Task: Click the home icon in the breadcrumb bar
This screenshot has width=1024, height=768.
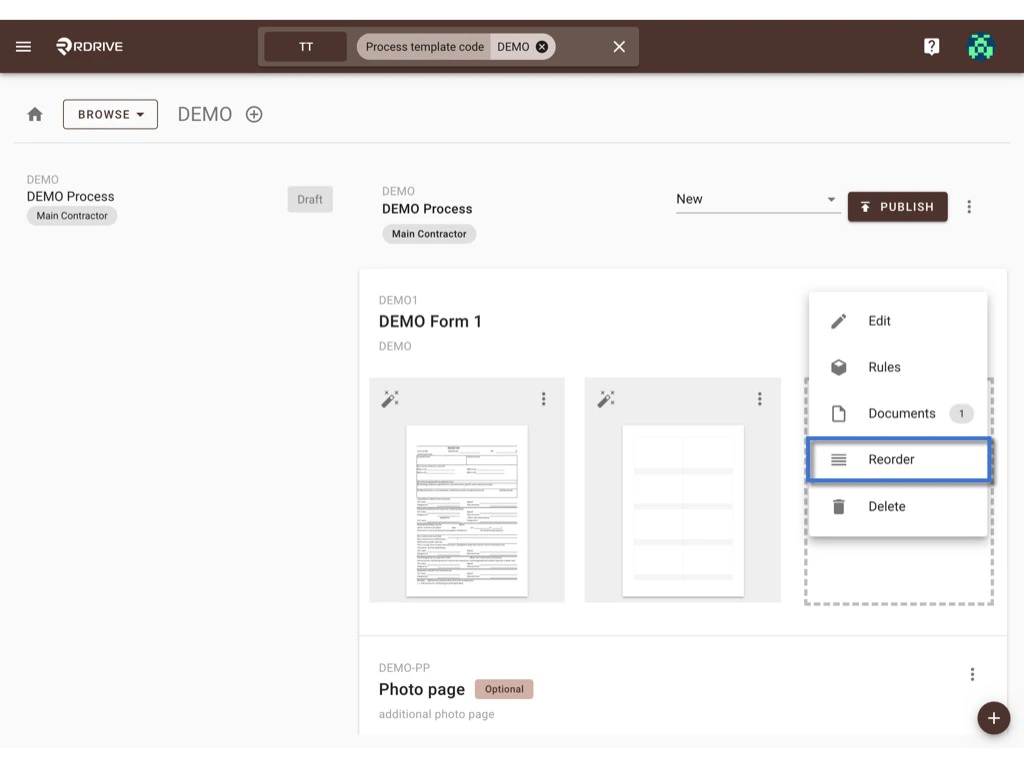Action: [35, 113]
